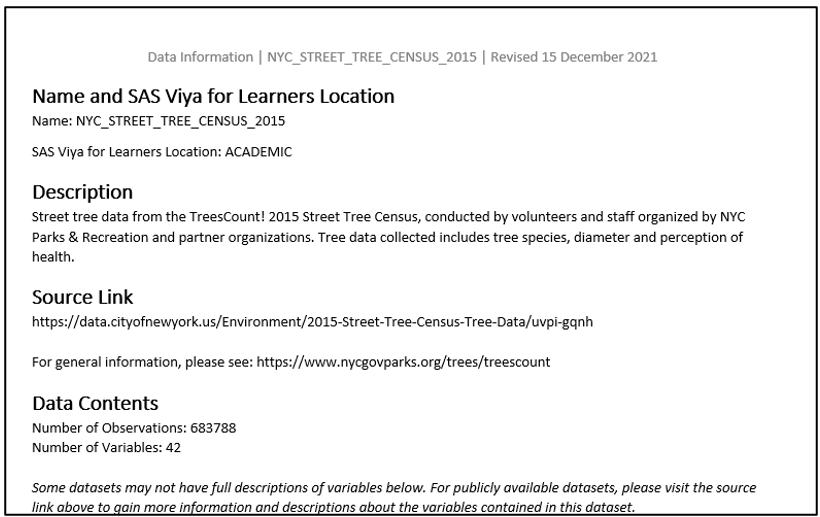Click 'TreesCount!' in the description paragraph
Screen dimensions: 820x517
pyautogui.click(x=196, y=217)
